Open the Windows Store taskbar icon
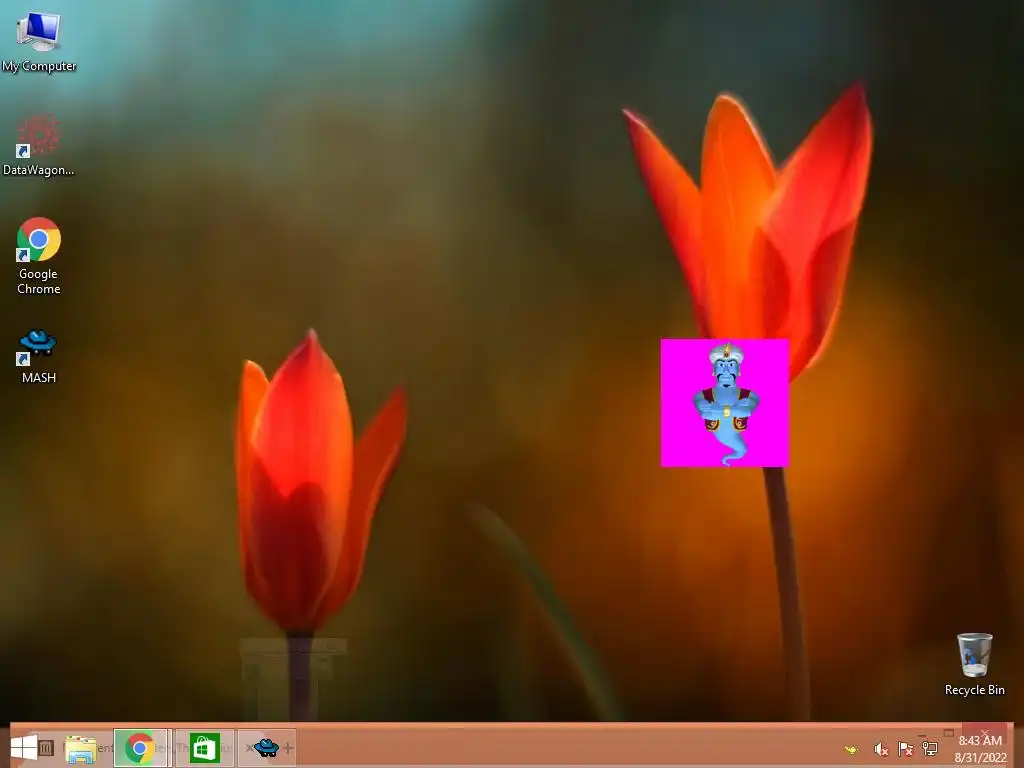The height and width of the screenshot is (768, 1024). 204,748
